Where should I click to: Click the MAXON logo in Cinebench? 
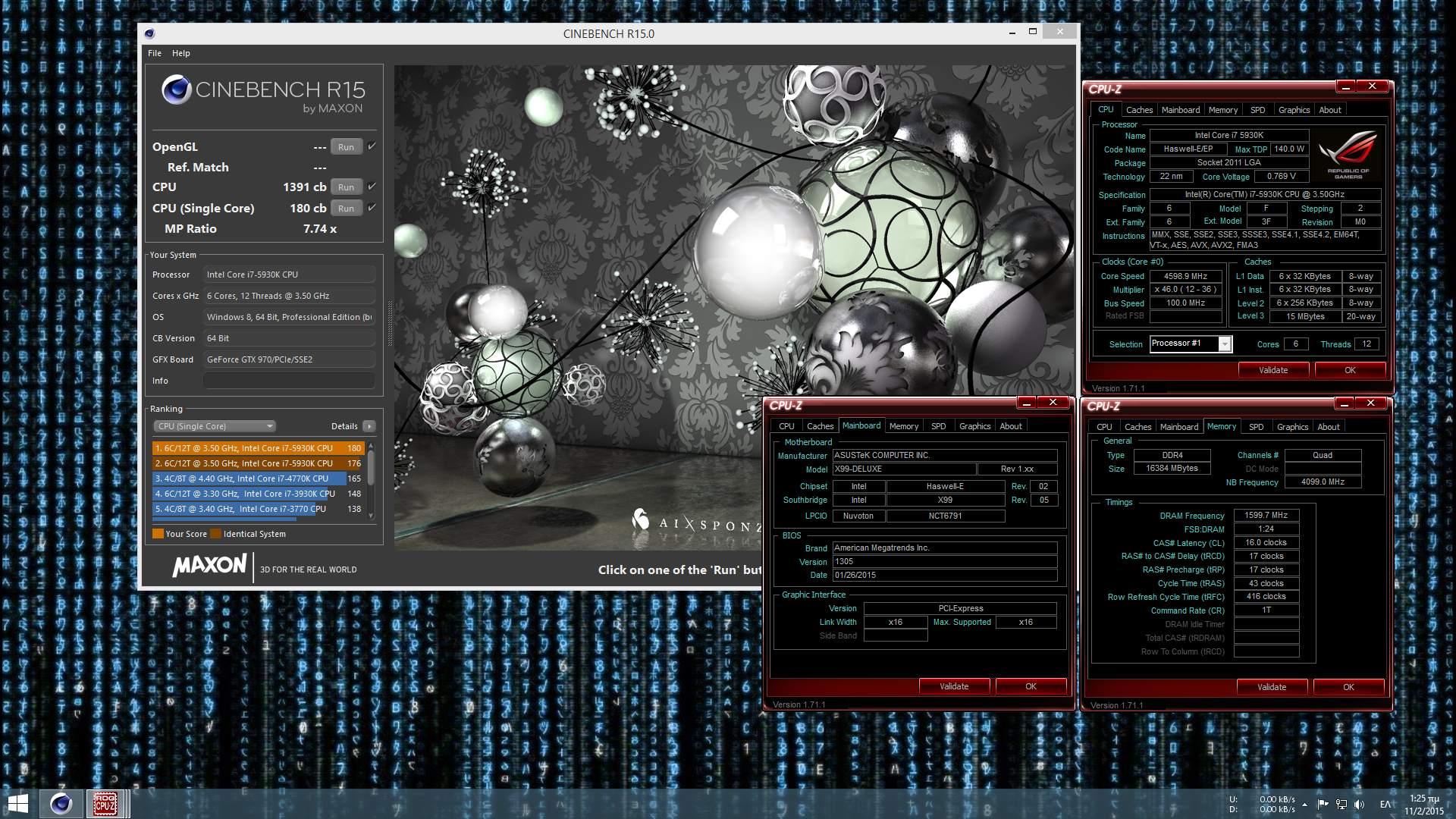(209, 566)
